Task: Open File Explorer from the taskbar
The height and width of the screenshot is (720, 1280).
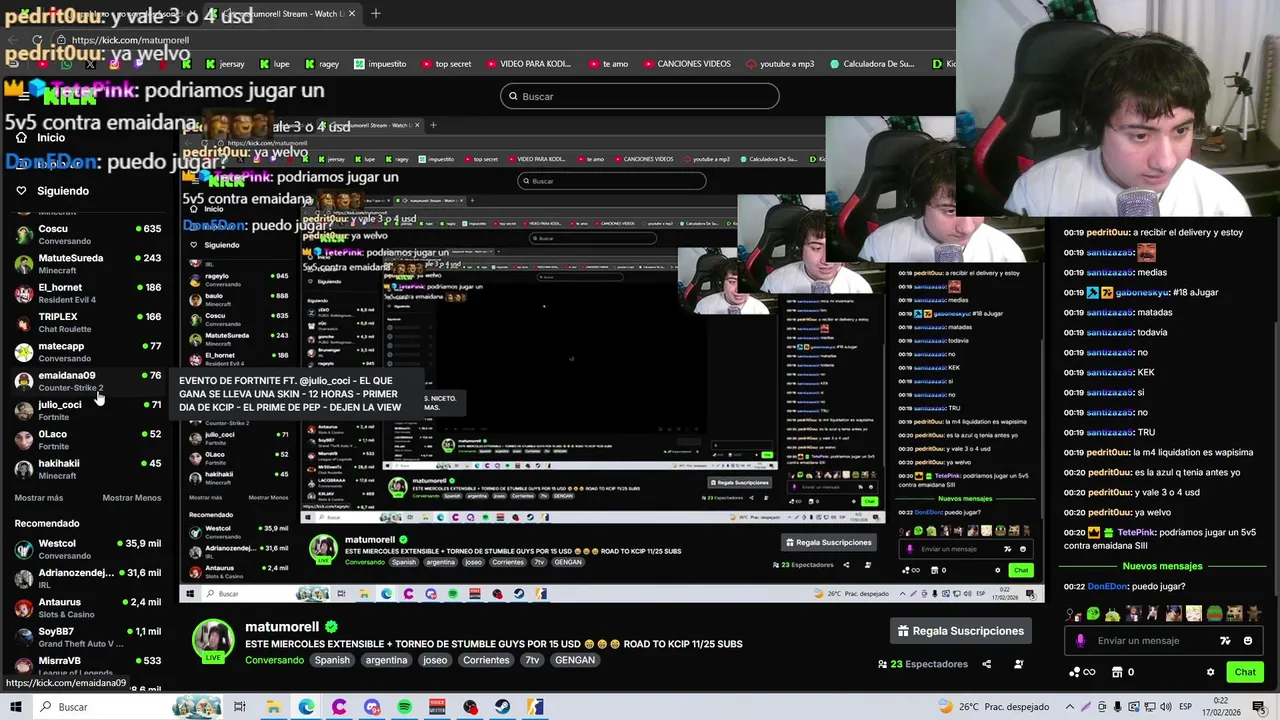Action: tap(273, 707)
